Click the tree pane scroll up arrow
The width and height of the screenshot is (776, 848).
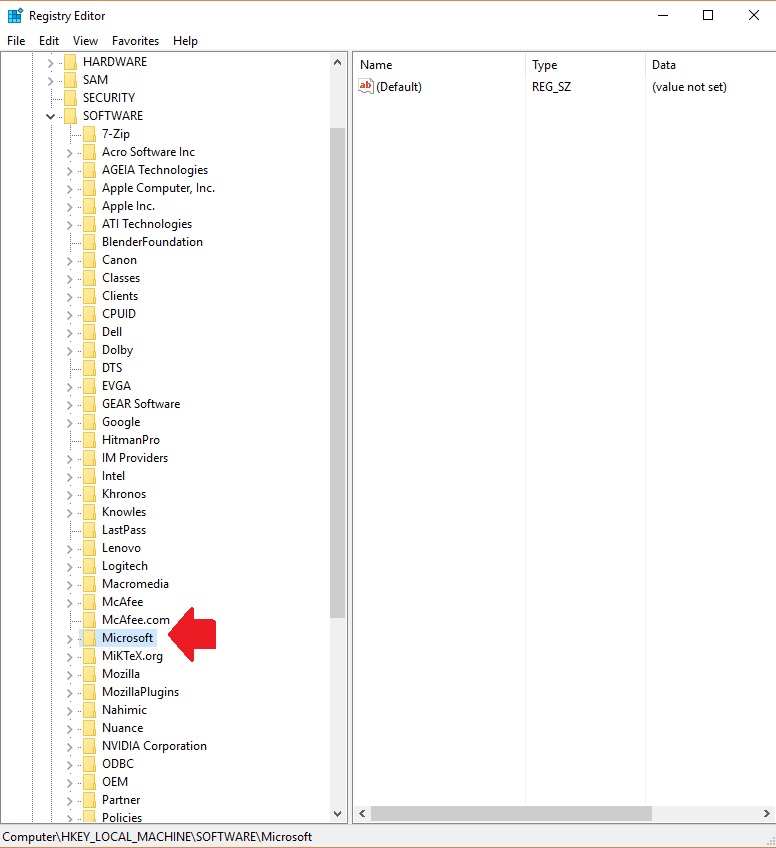click(x=337, y=62)
